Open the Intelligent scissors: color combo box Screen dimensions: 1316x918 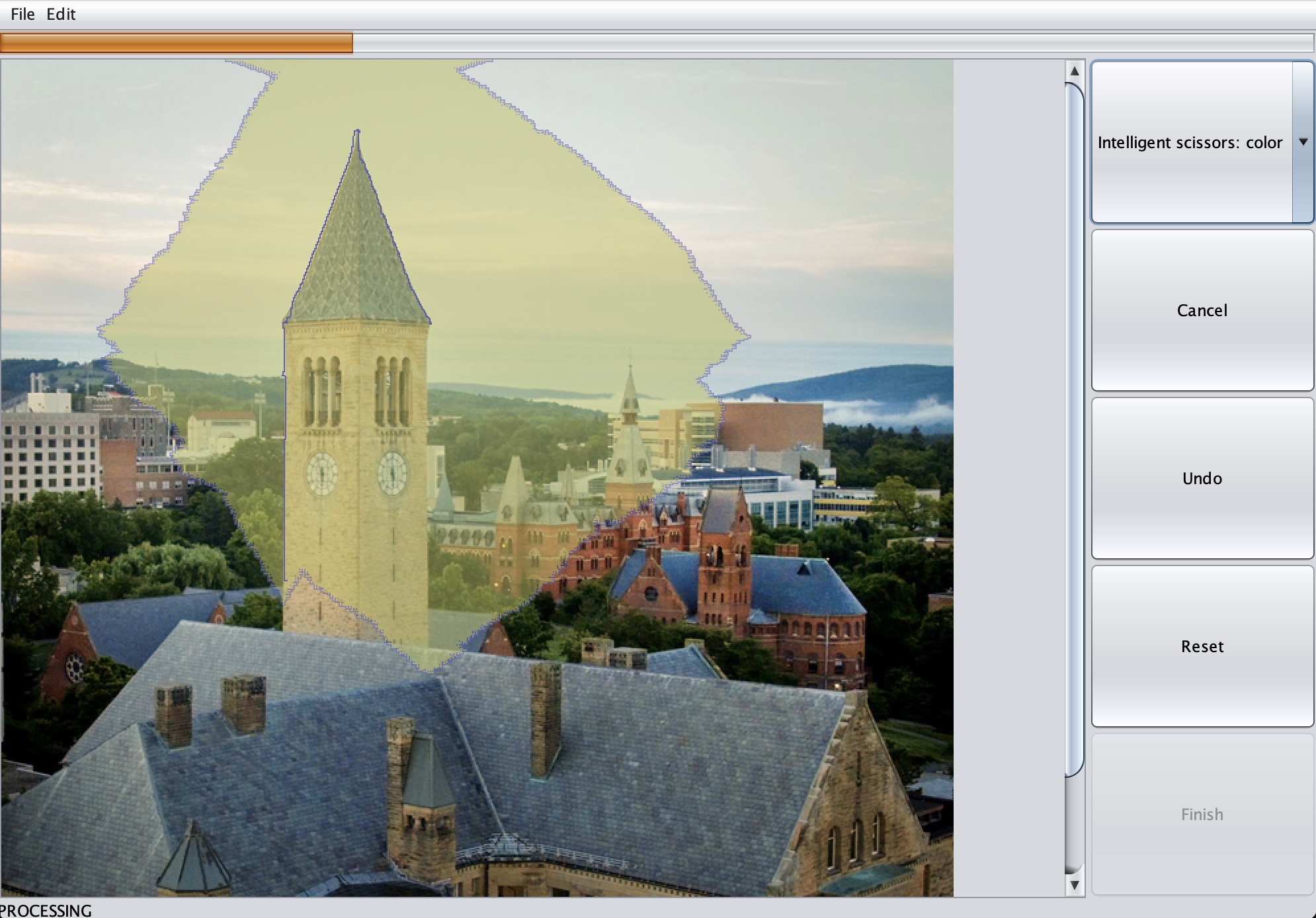1190,142
